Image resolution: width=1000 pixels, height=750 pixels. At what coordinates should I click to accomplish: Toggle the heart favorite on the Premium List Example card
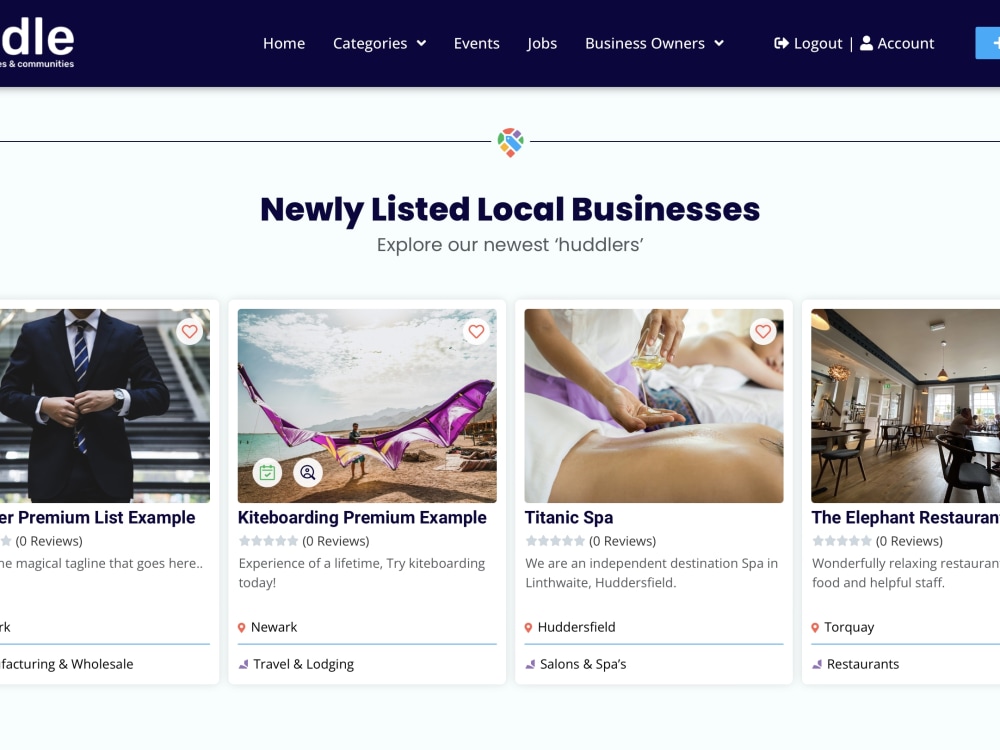point(189,331)
